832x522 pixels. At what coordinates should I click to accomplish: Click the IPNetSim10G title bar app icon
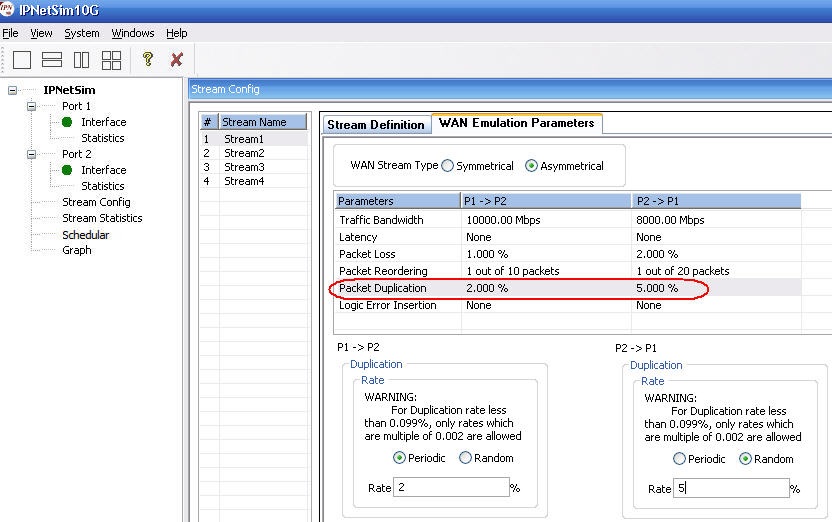pyautogui.click(x=6, y=8)
